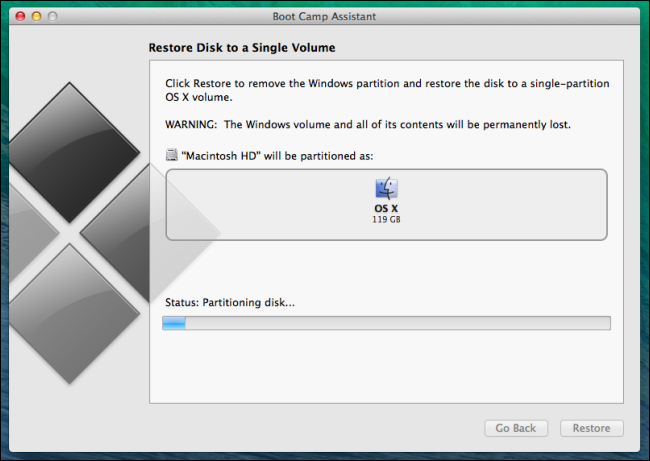Click the 'Boot Camp Assistant' window title
Image resolution: width=650 pixels, height=461 pixels.
click(324, 16)
